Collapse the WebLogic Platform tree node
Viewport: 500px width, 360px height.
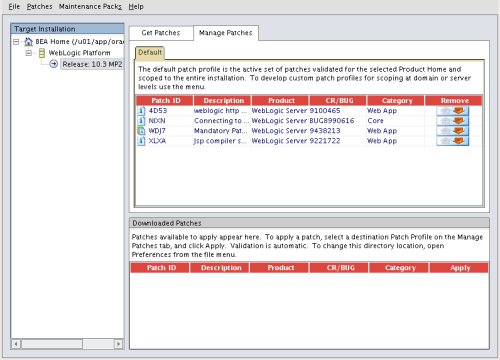coord(29,53)
